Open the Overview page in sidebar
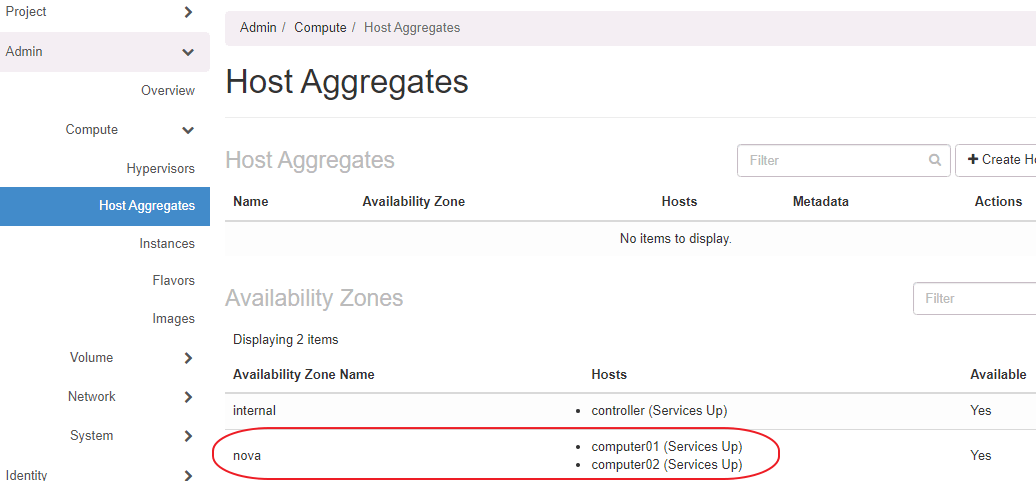 [168, 91]
